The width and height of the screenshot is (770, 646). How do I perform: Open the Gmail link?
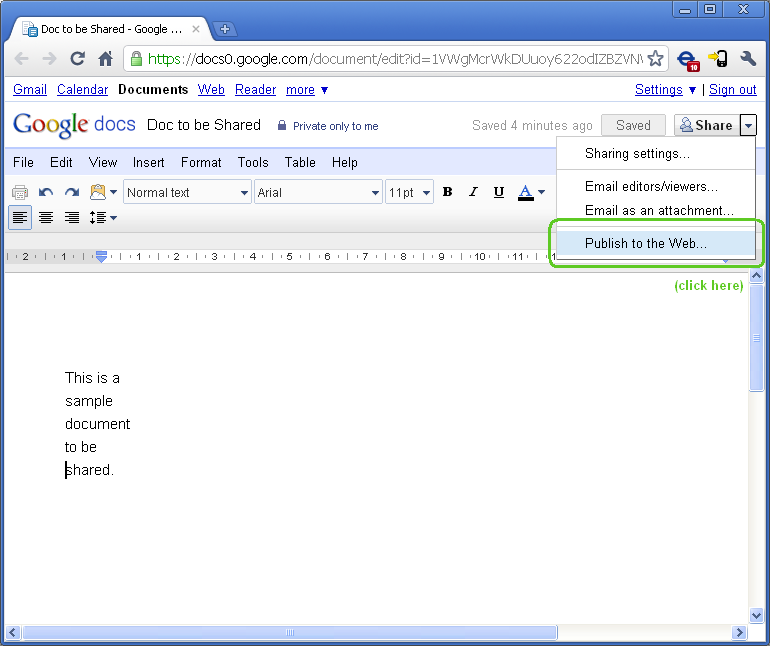[x=30, y=89]
